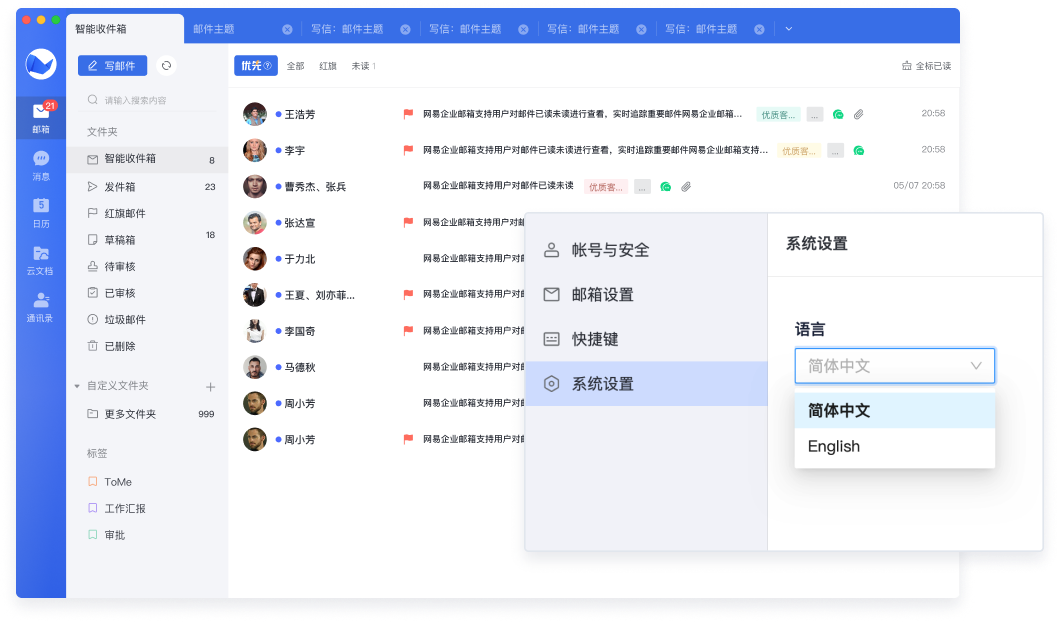1057x622 pixels.
Task: Select the 红旗 filter tab
Action: click(328, 66)
